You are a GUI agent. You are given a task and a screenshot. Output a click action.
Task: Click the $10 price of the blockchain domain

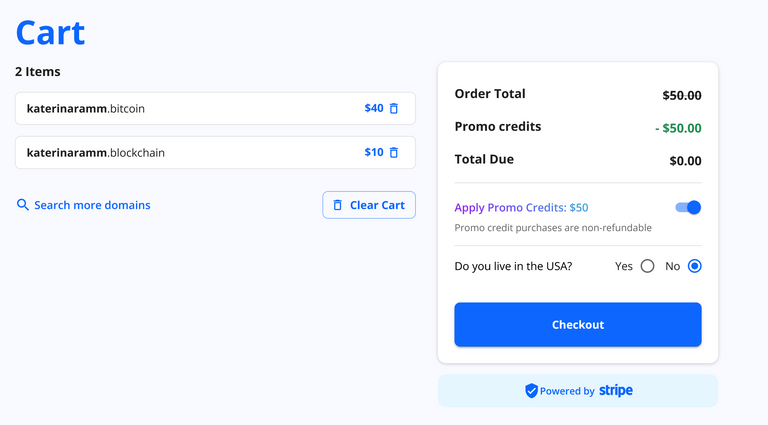374,152
